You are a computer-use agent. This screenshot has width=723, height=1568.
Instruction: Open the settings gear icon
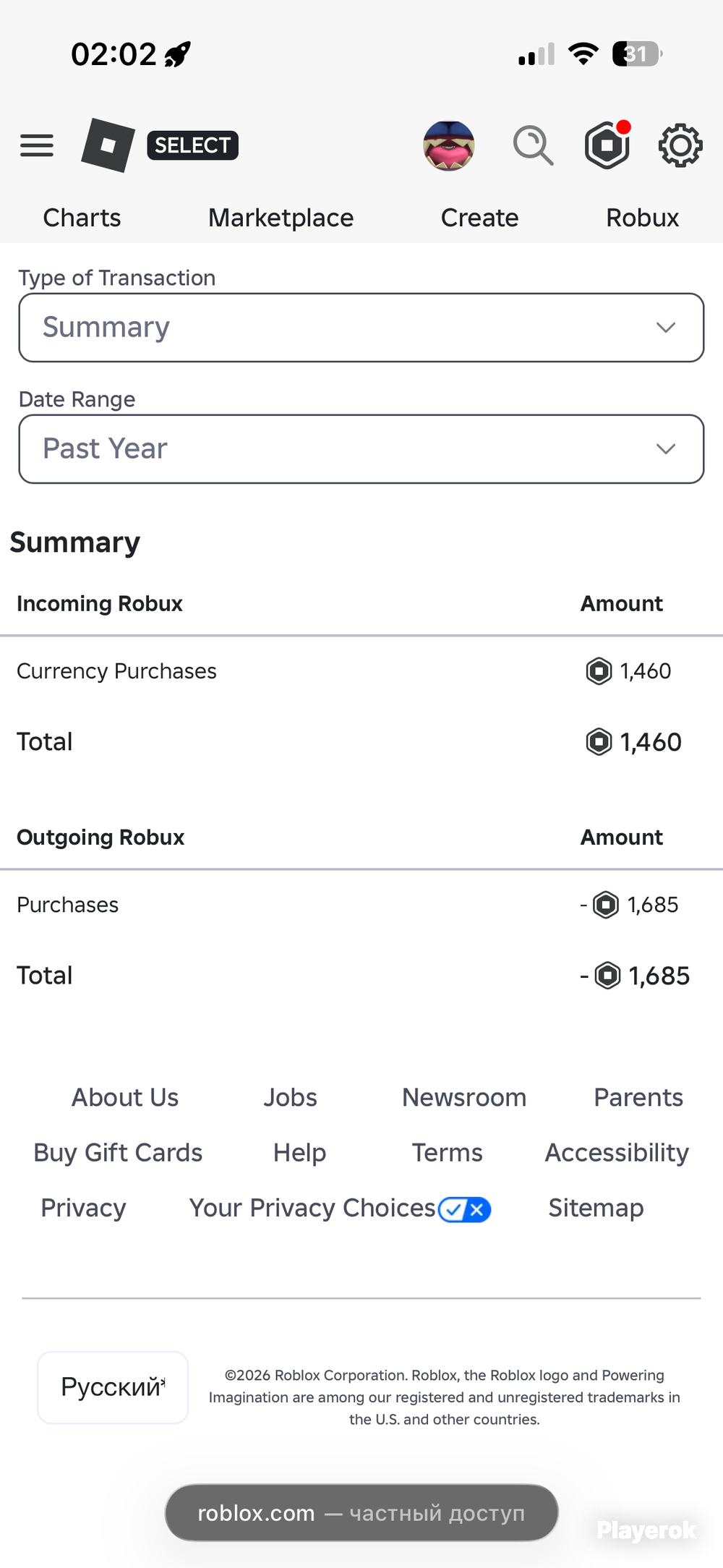[x=680, y=145]
